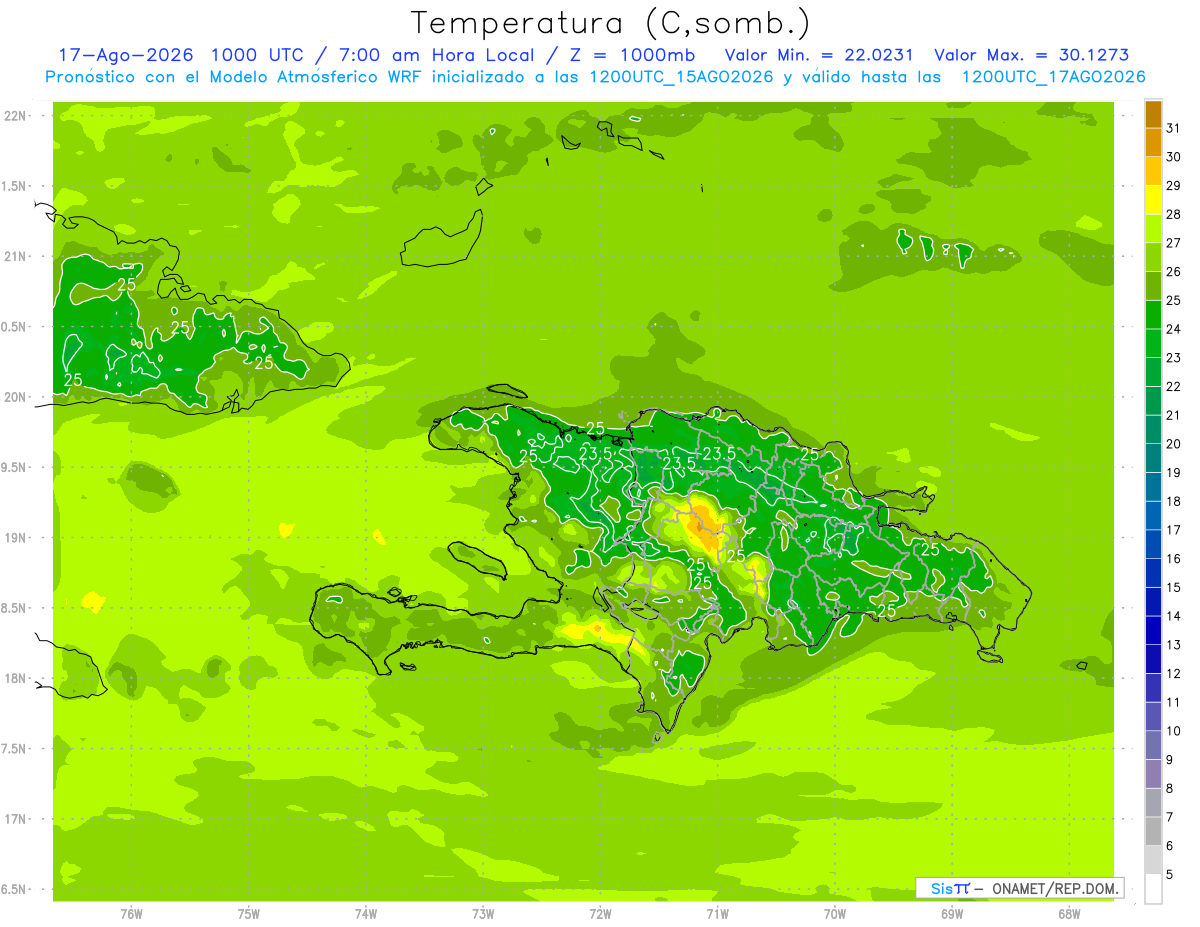Screen dimensions: 1200x927
Task: Click the "Temperatura (C,somb.)" map title
Action: coord(610,23)
